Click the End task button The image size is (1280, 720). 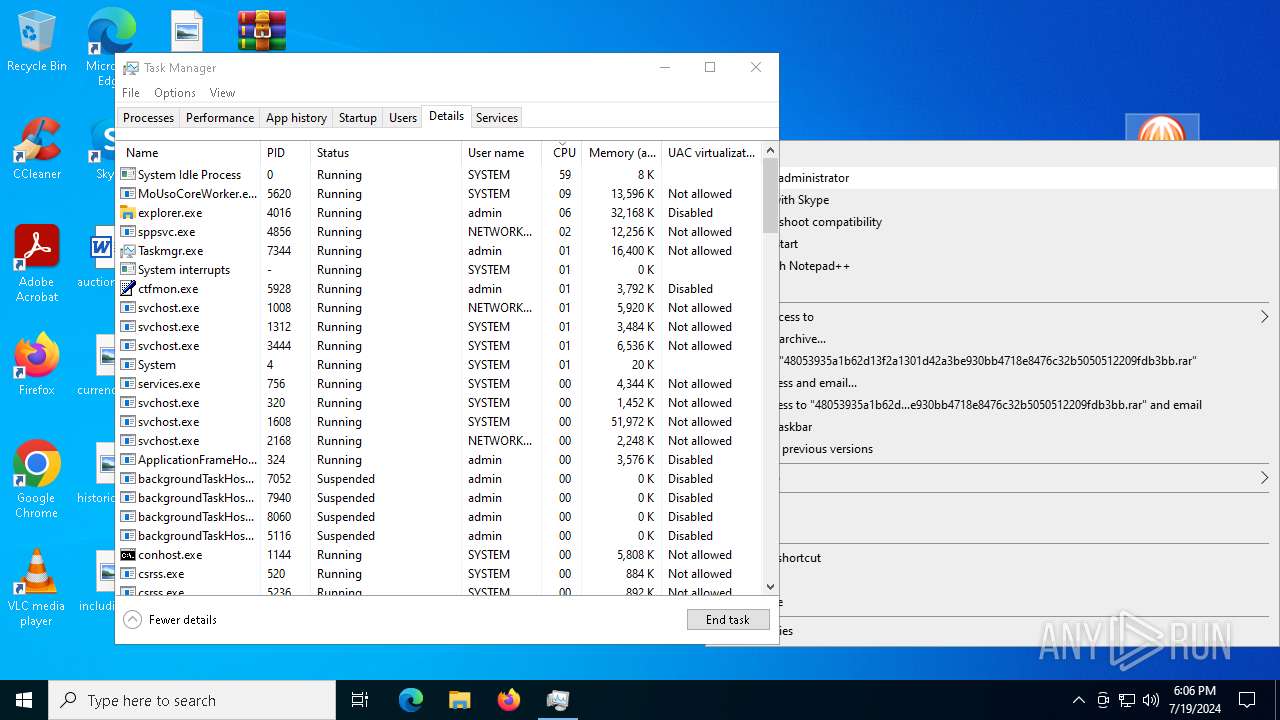click(x=728, y=620)
